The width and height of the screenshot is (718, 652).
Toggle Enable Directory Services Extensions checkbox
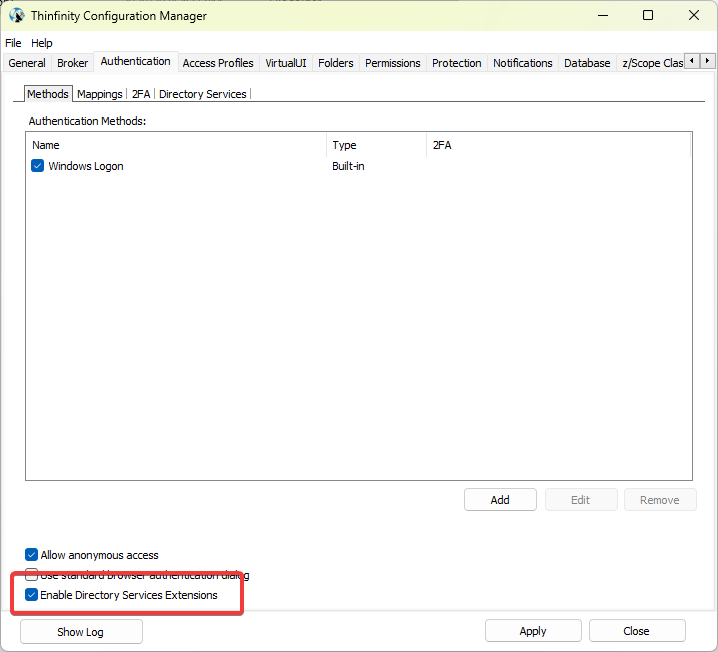(x=31, y=595)
